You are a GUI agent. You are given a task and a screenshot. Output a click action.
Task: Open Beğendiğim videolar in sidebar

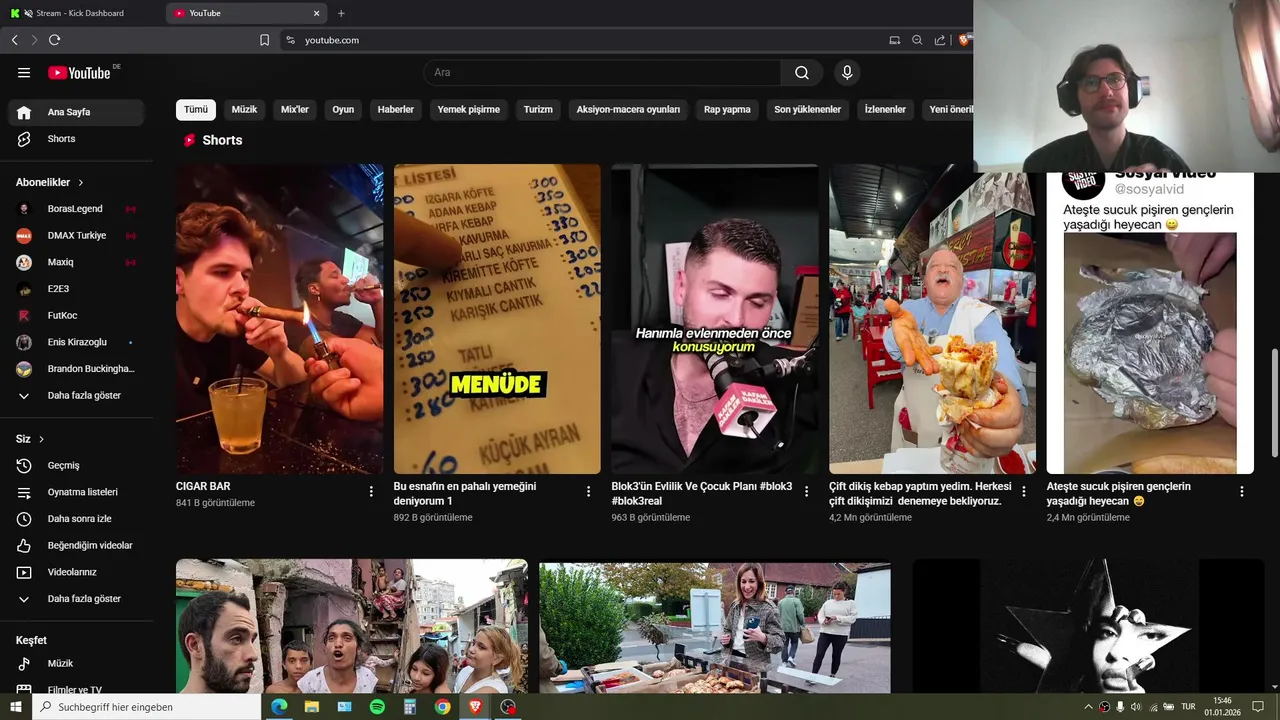click(76, 546)
